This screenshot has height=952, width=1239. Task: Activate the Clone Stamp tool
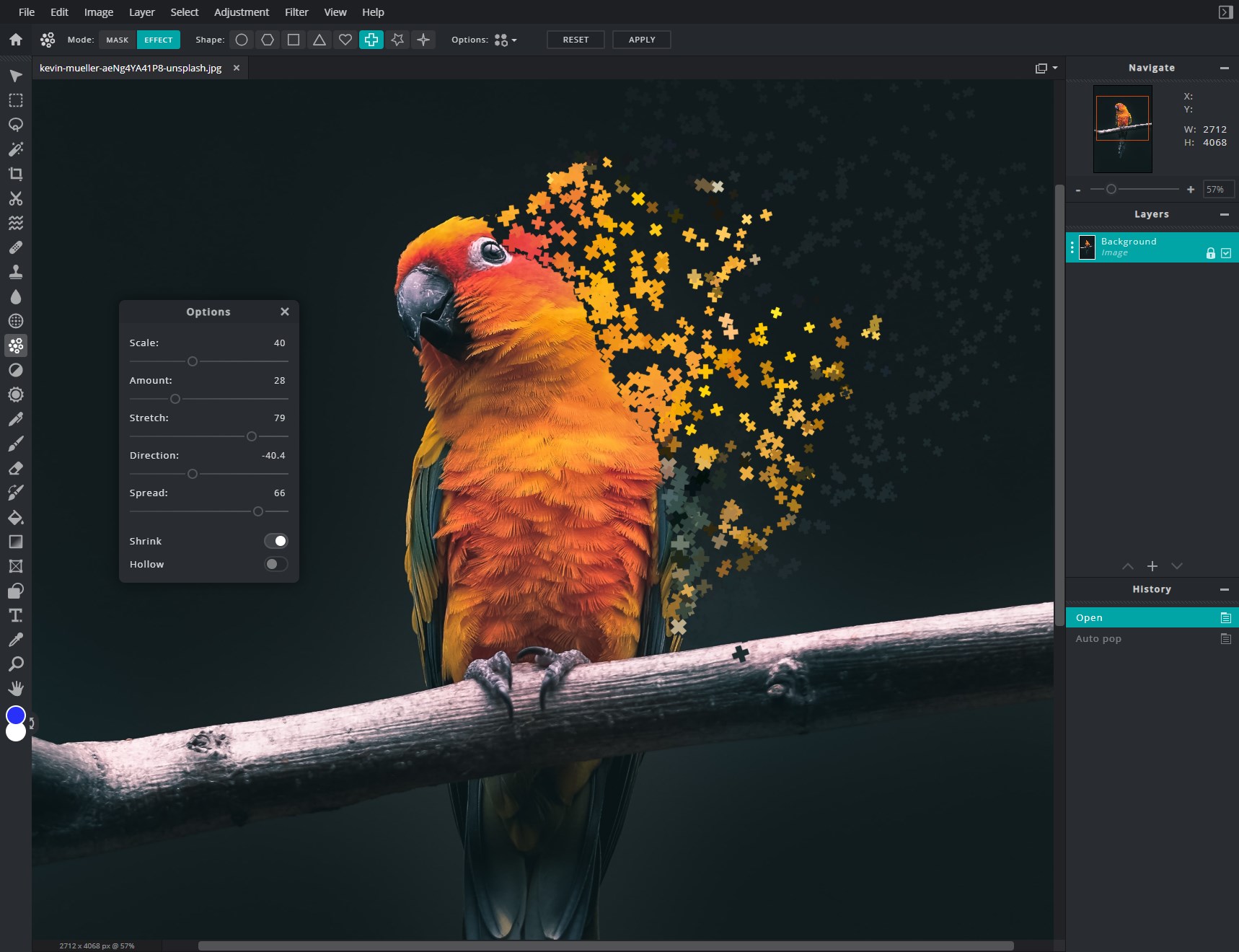pyautogui.click(x=16, y=272)
